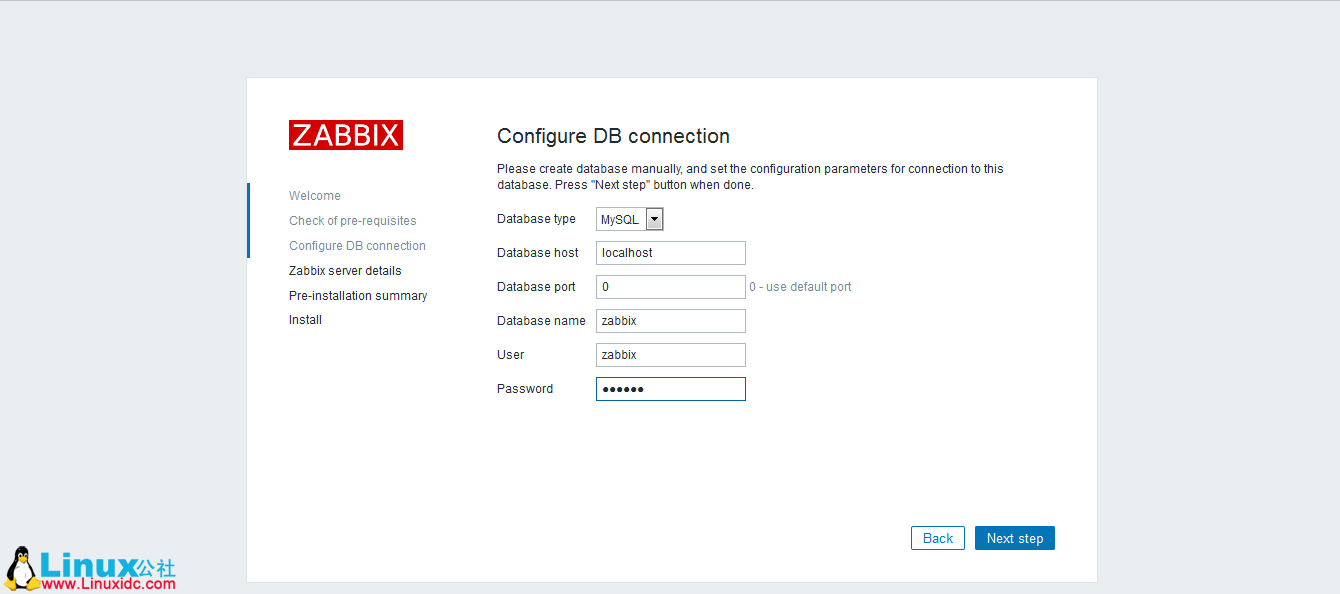Click the Welcome step in the sidebar
Viewport: 1340px width, 594px height.
pyautogui.click(x=314, y=195)
